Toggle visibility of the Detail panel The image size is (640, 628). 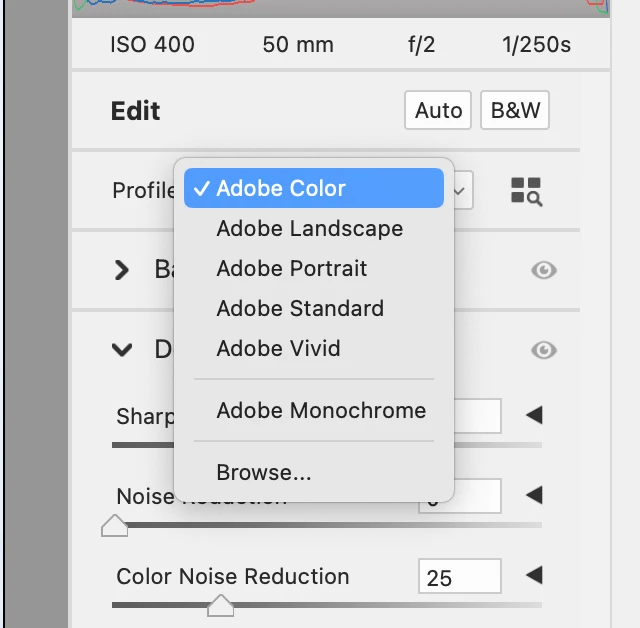click(x=544, y=349)
